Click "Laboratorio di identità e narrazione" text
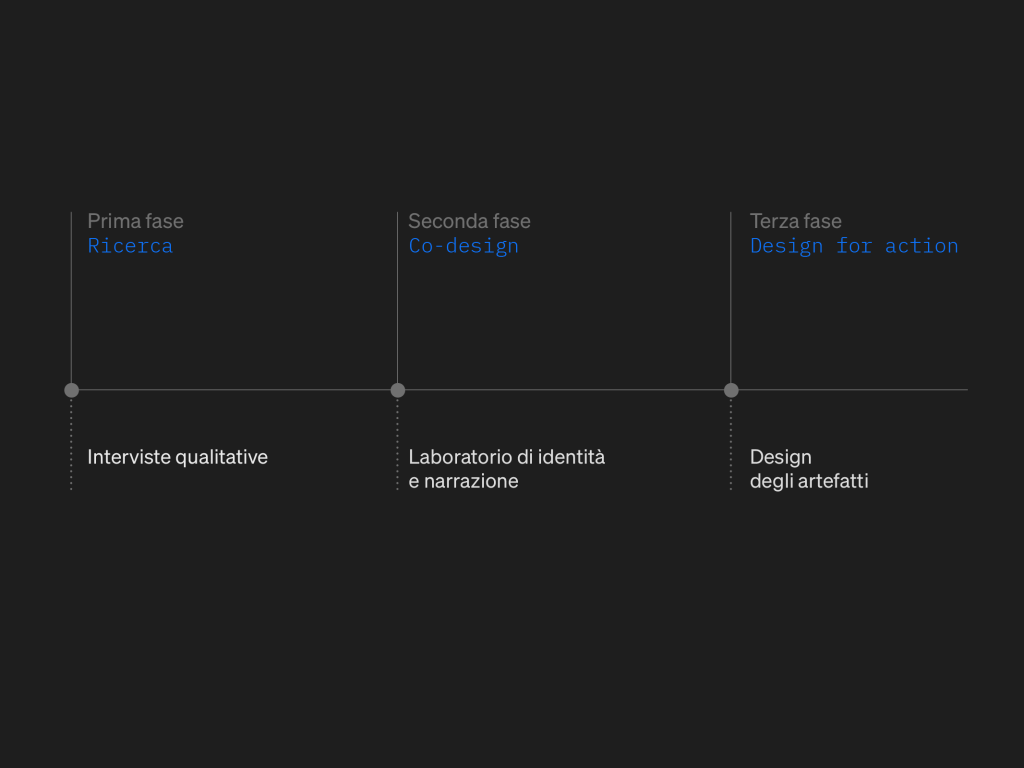The image size is (1024, 768). pos(506,469)
